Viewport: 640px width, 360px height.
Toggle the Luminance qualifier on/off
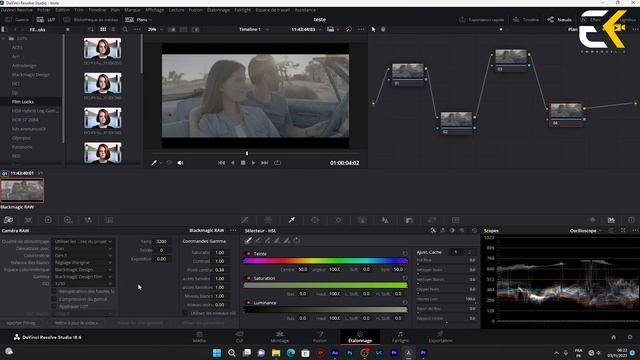(248, 303)
